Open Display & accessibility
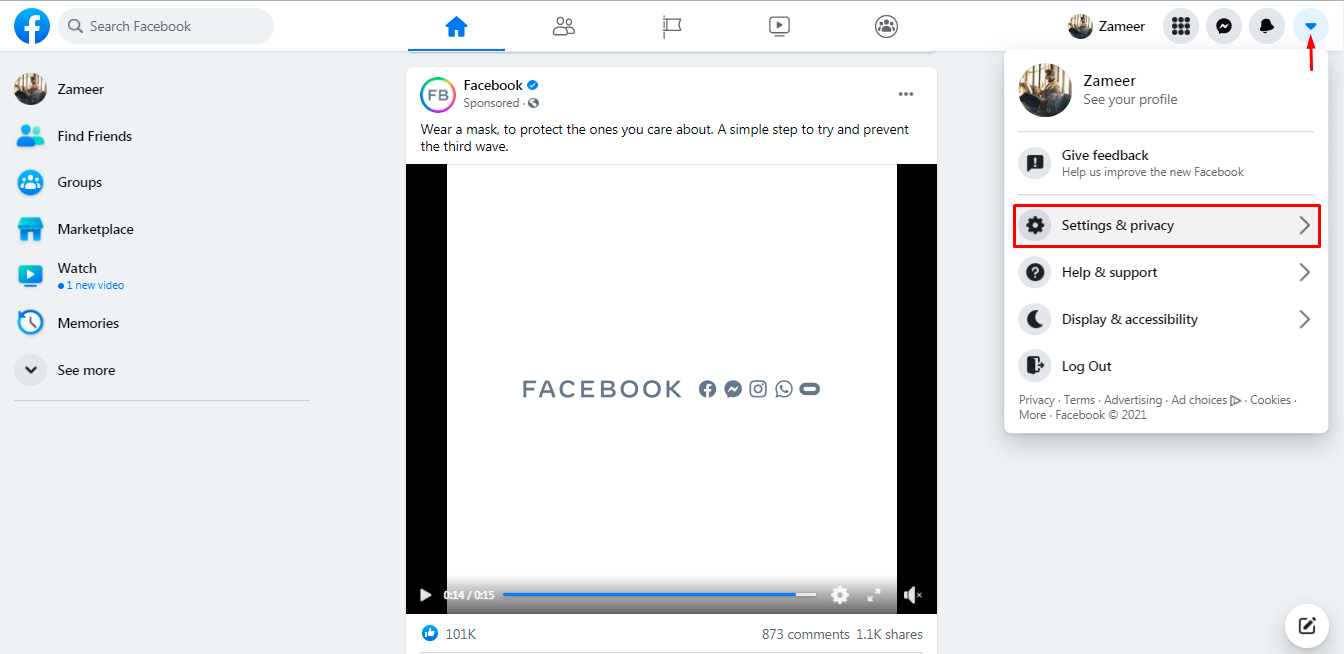Image resolution: width=1344 pixels, height=654 pixels. coord(1166,319)
